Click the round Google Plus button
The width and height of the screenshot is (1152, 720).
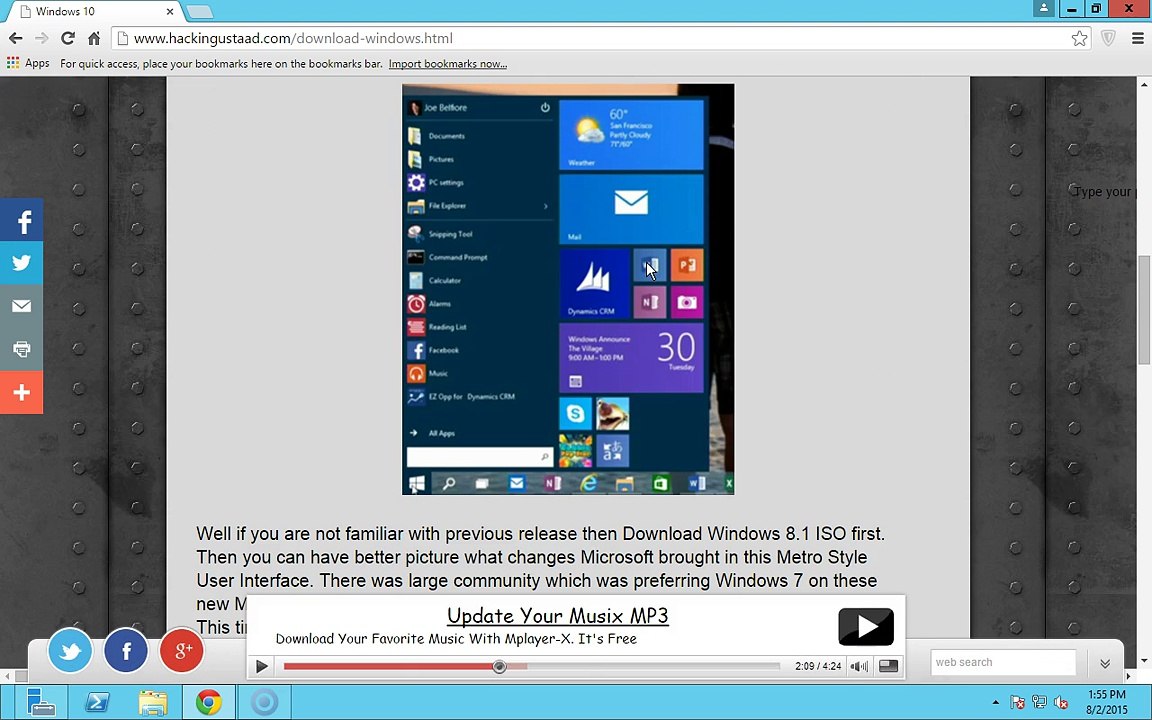[181, 651]
